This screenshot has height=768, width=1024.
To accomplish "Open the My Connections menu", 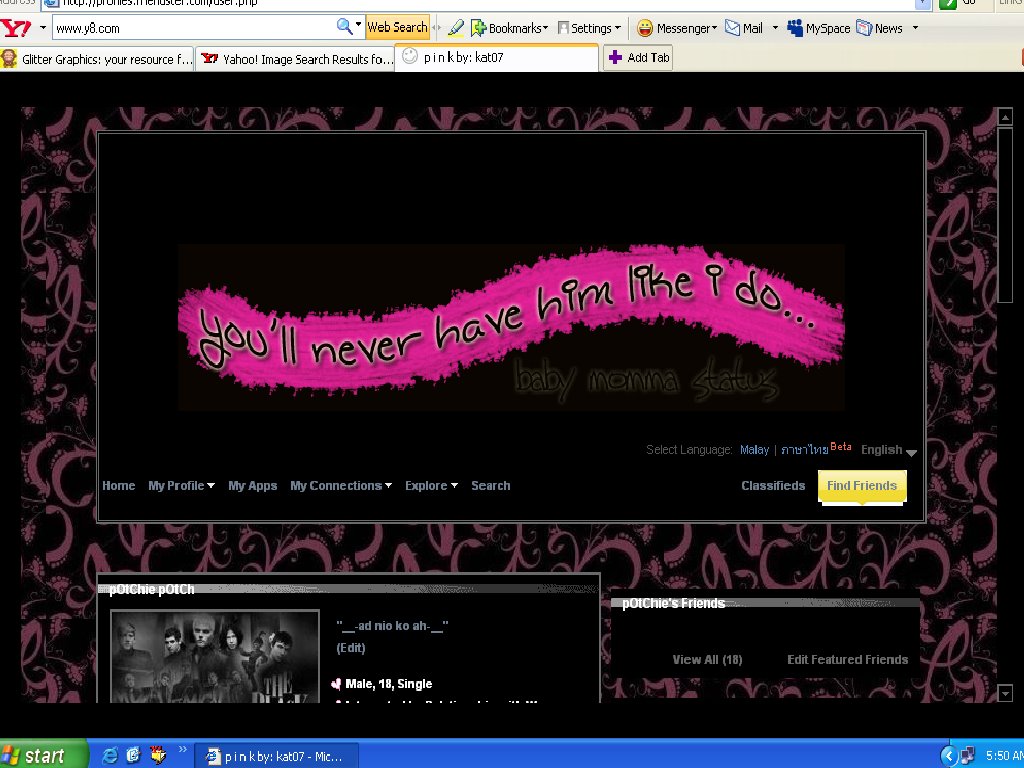I will point(341,486).
